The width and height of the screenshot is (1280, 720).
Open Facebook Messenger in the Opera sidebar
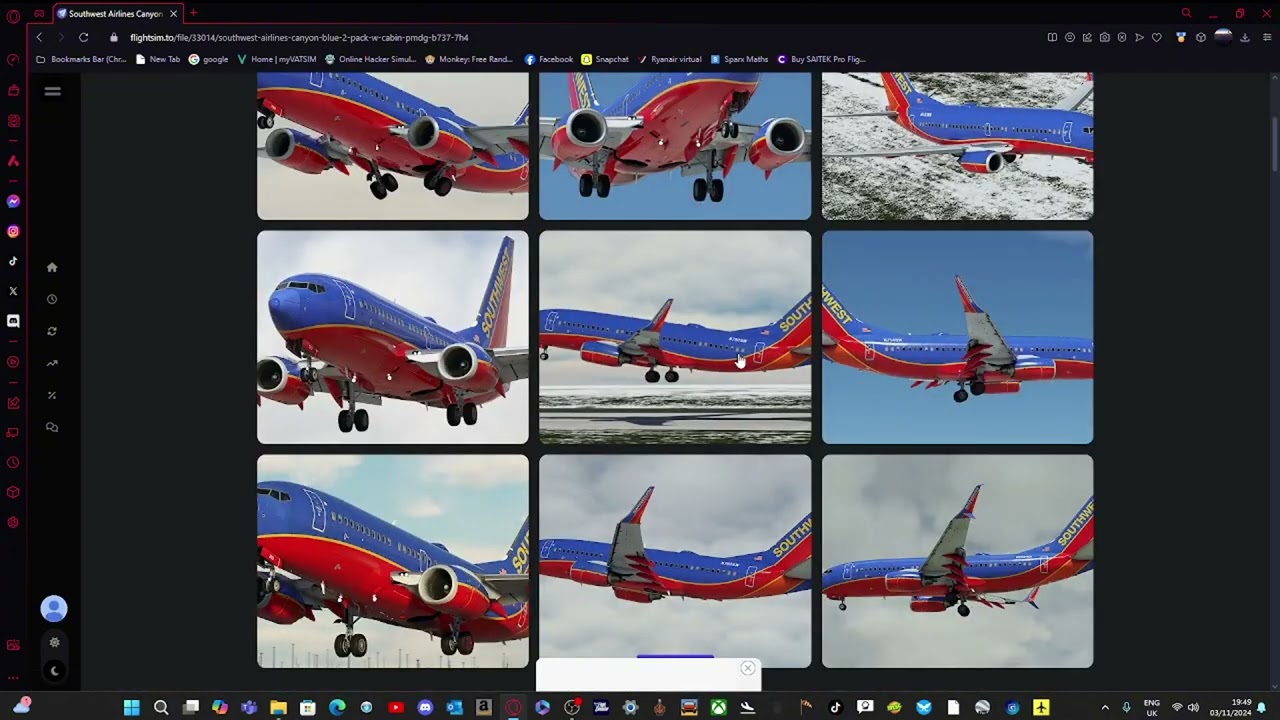pyautogui.click(x=13, y=201)
